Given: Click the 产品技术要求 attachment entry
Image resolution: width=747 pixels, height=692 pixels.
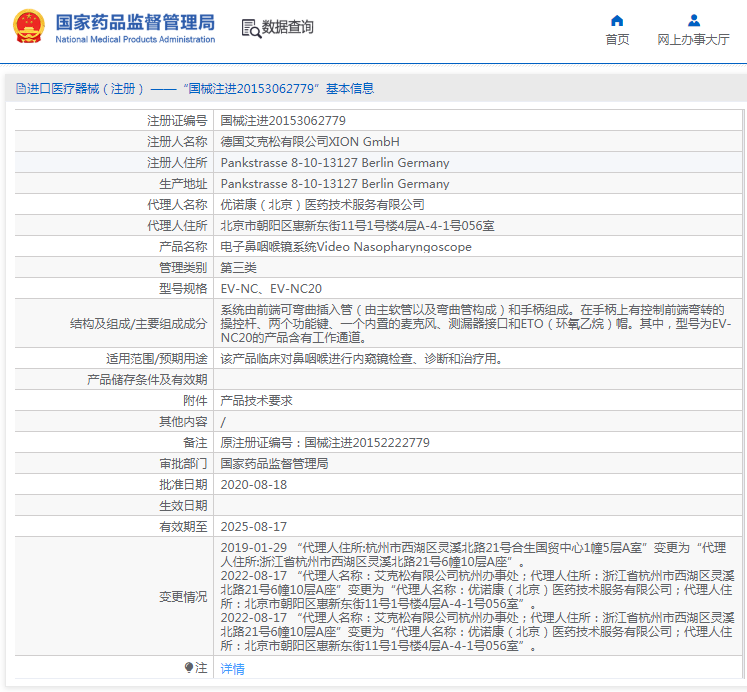Looking at the screenshot, I should click(x=256, y=400).
